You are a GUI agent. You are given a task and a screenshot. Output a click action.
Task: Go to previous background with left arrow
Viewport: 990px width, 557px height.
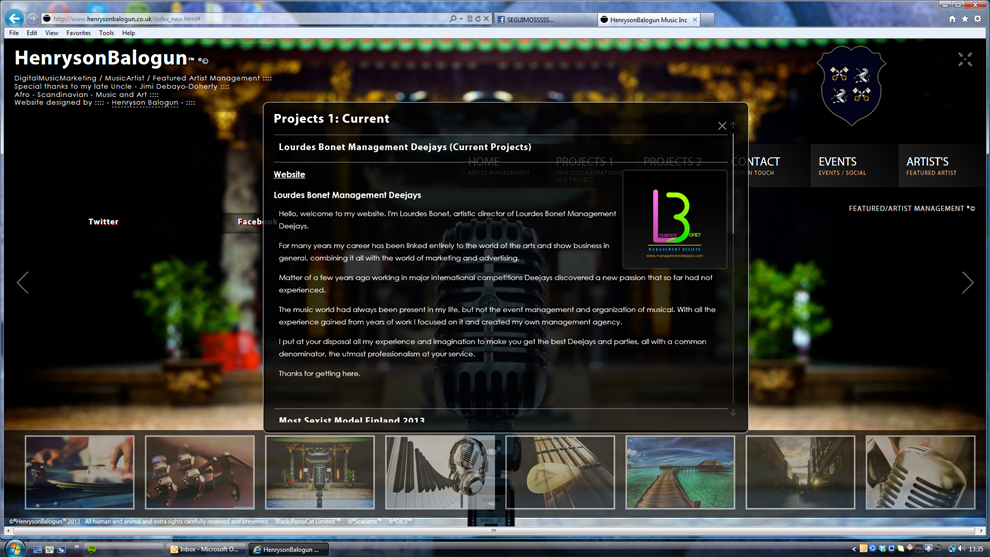point(23,282)
